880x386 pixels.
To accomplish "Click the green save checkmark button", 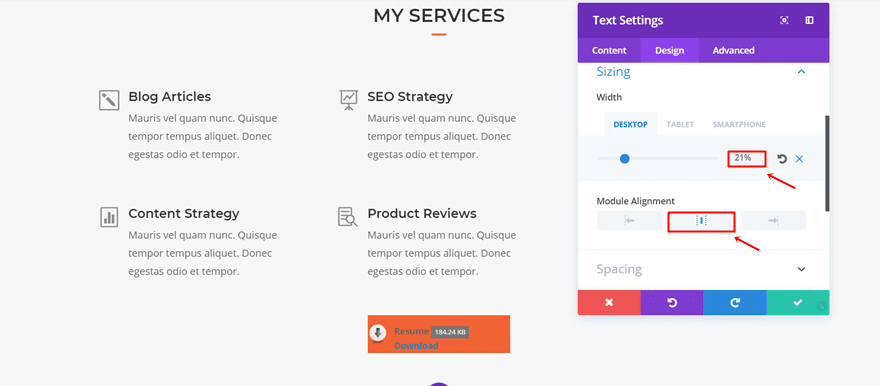I will pos(798,302).
